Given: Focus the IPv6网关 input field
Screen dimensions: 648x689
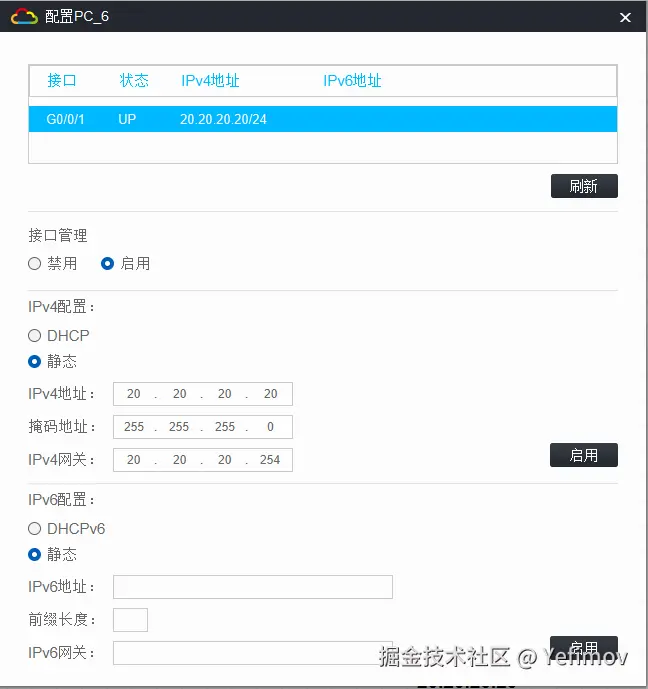Looking at the screenshot, I should click(253, 653).
